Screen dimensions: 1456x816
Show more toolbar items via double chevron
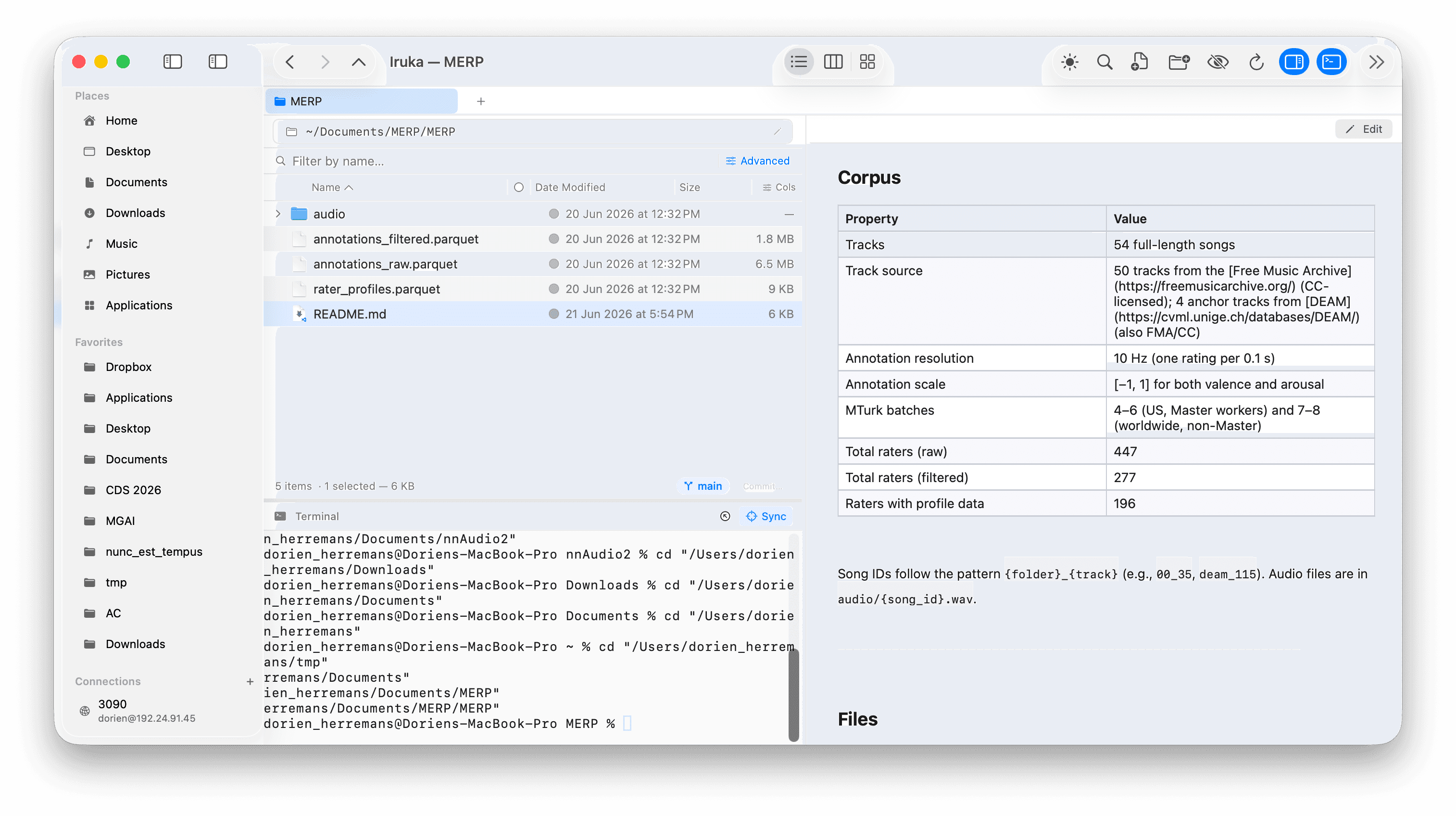1377,62
